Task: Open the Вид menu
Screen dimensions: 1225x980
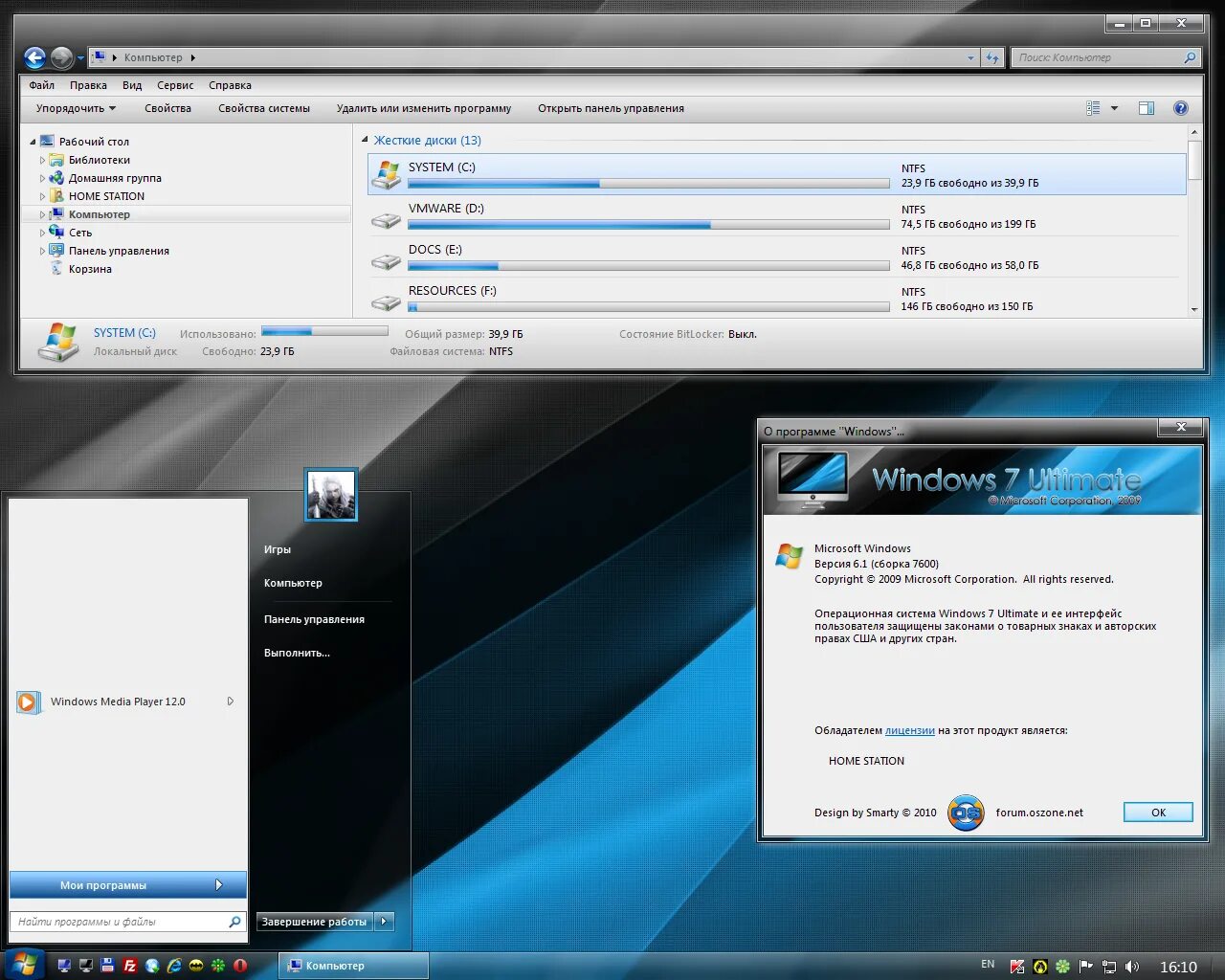Action: point(132,85)
